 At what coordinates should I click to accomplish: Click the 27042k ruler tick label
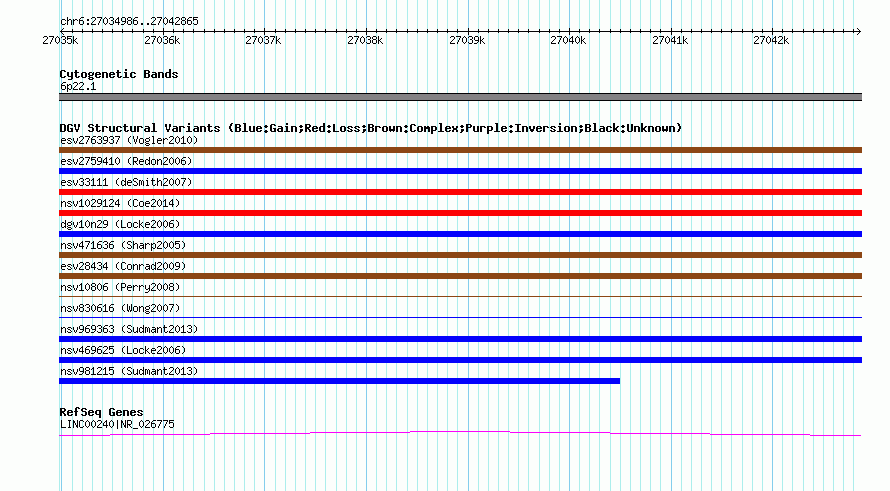point(771,40)
